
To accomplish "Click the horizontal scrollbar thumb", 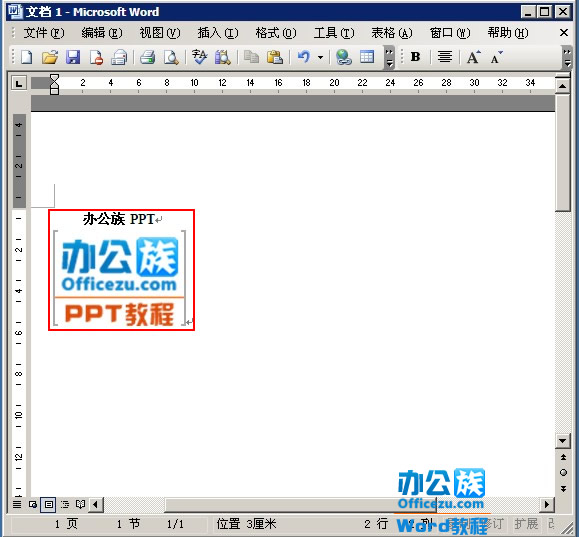I will [300, 504].
